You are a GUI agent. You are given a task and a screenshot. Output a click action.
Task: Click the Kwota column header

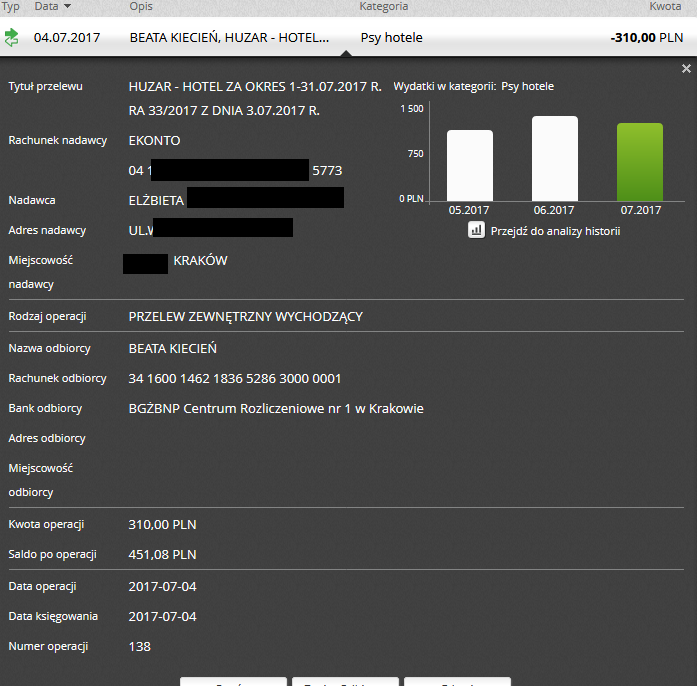[665, 6]
